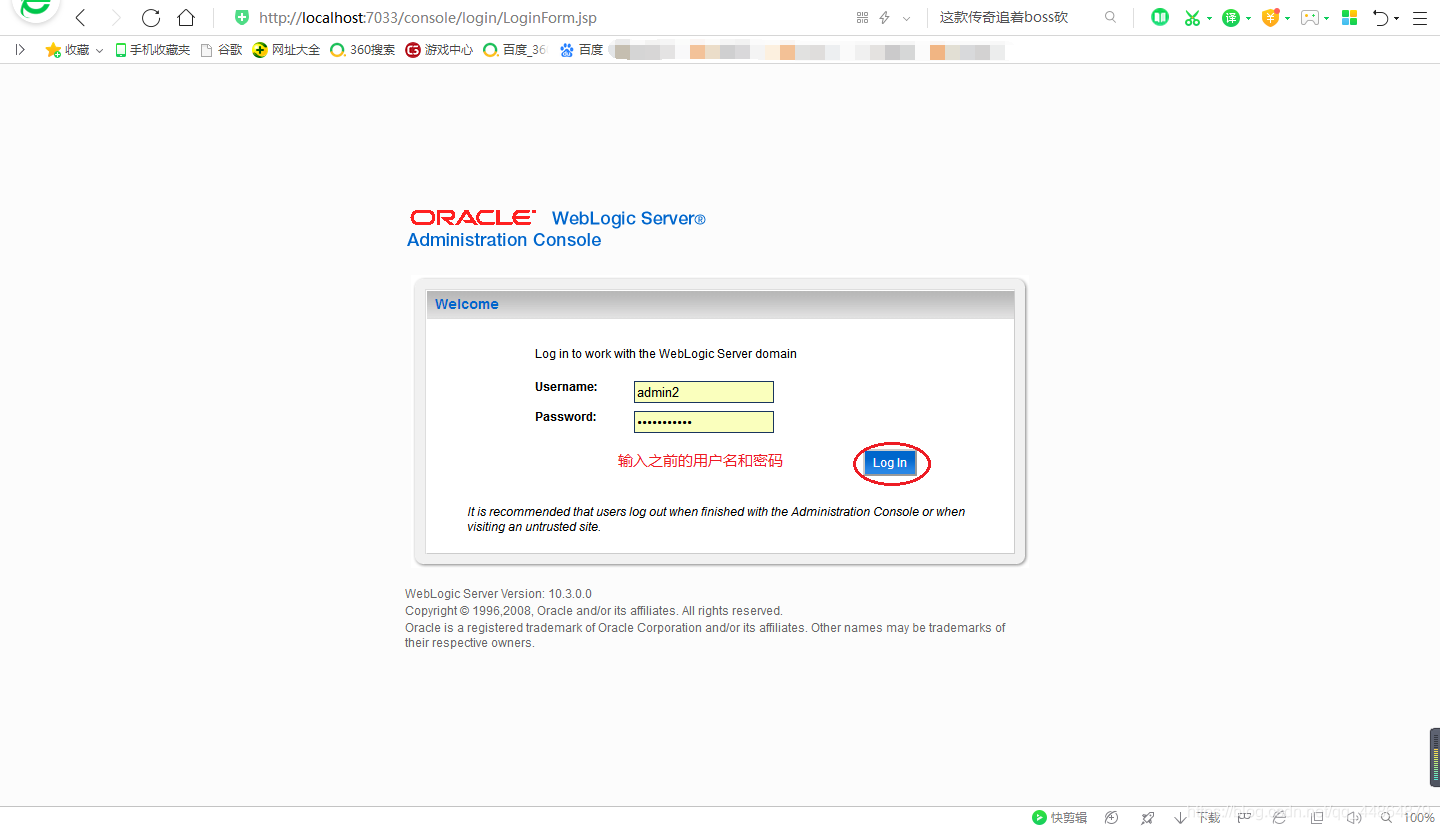
Task: Click the lightning speed mode icon
Action: [884, 18]
